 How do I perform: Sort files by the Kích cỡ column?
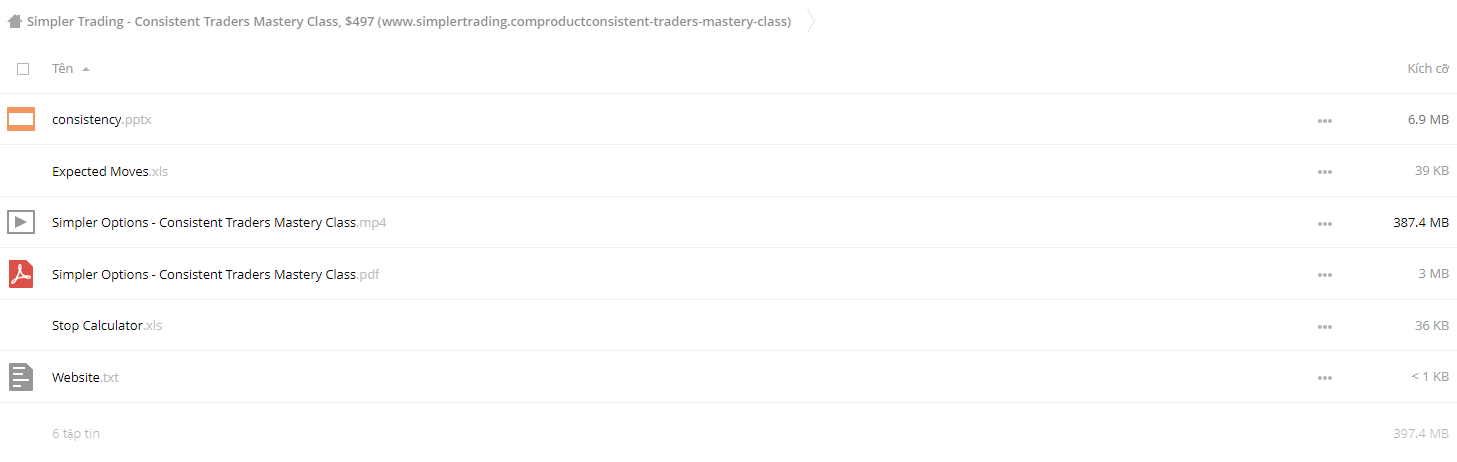click(x=1428, y=69)
